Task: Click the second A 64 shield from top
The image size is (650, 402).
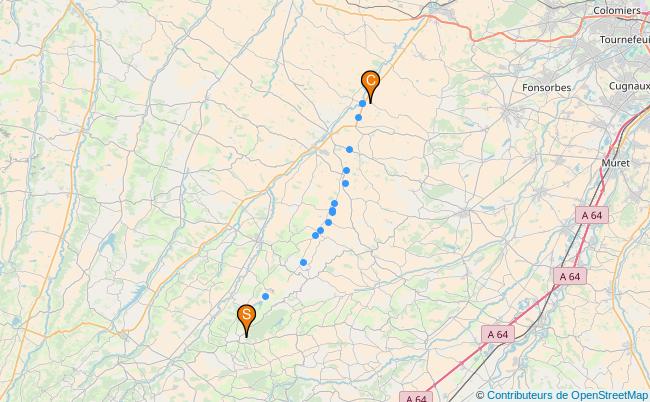Action: point(570,276)
